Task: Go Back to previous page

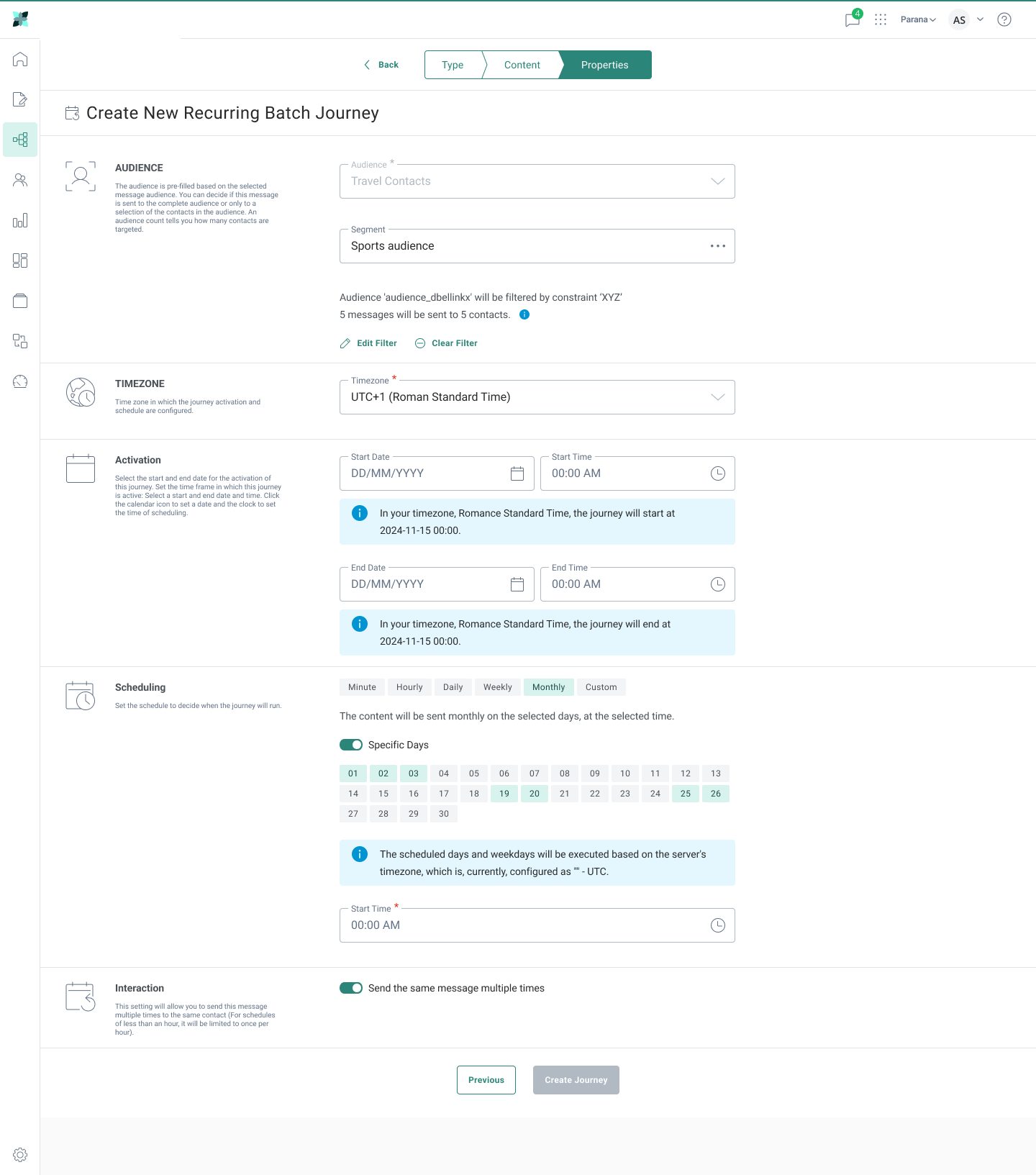Action: coord(381,65)
